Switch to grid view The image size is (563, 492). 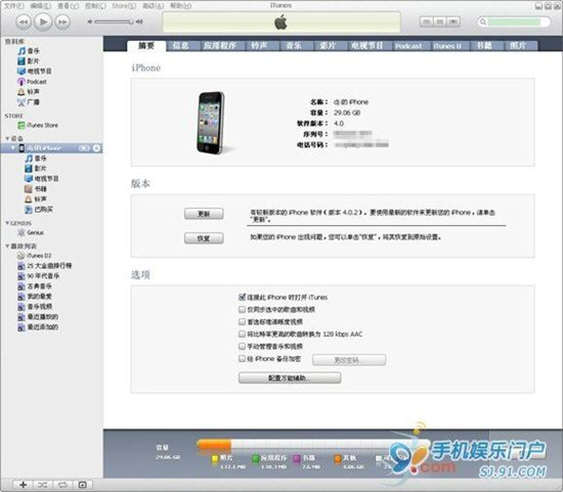pos(440,22)
